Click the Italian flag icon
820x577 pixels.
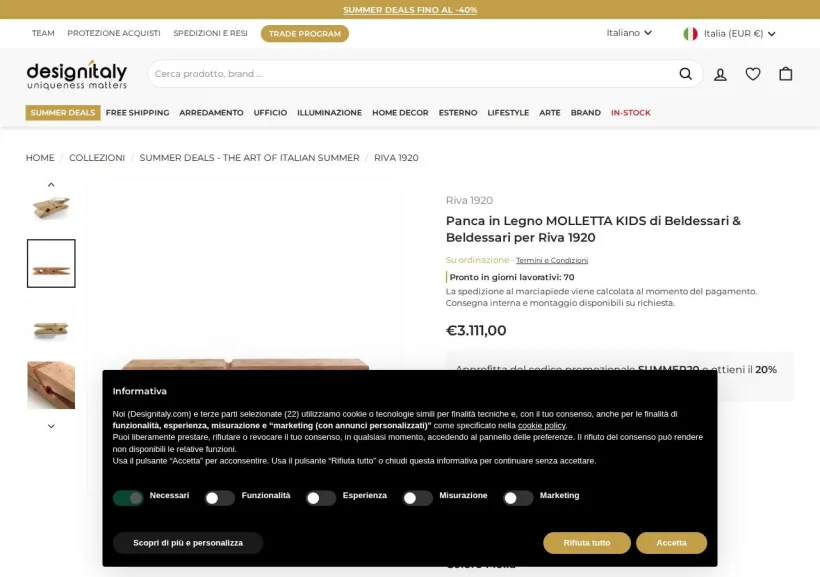[x=690, y=33]
